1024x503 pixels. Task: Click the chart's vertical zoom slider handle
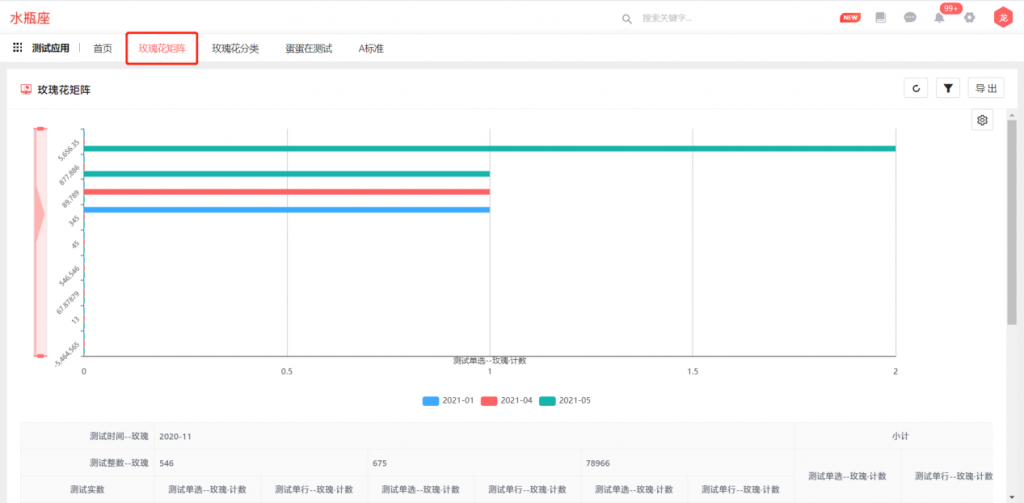pos(40,241)
